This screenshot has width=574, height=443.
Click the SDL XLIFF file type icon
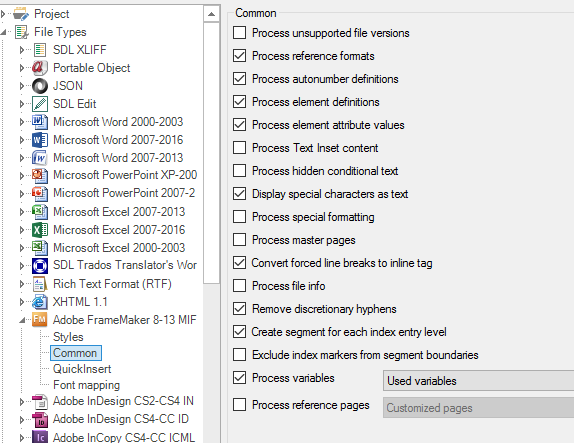[x=40, y=50]
